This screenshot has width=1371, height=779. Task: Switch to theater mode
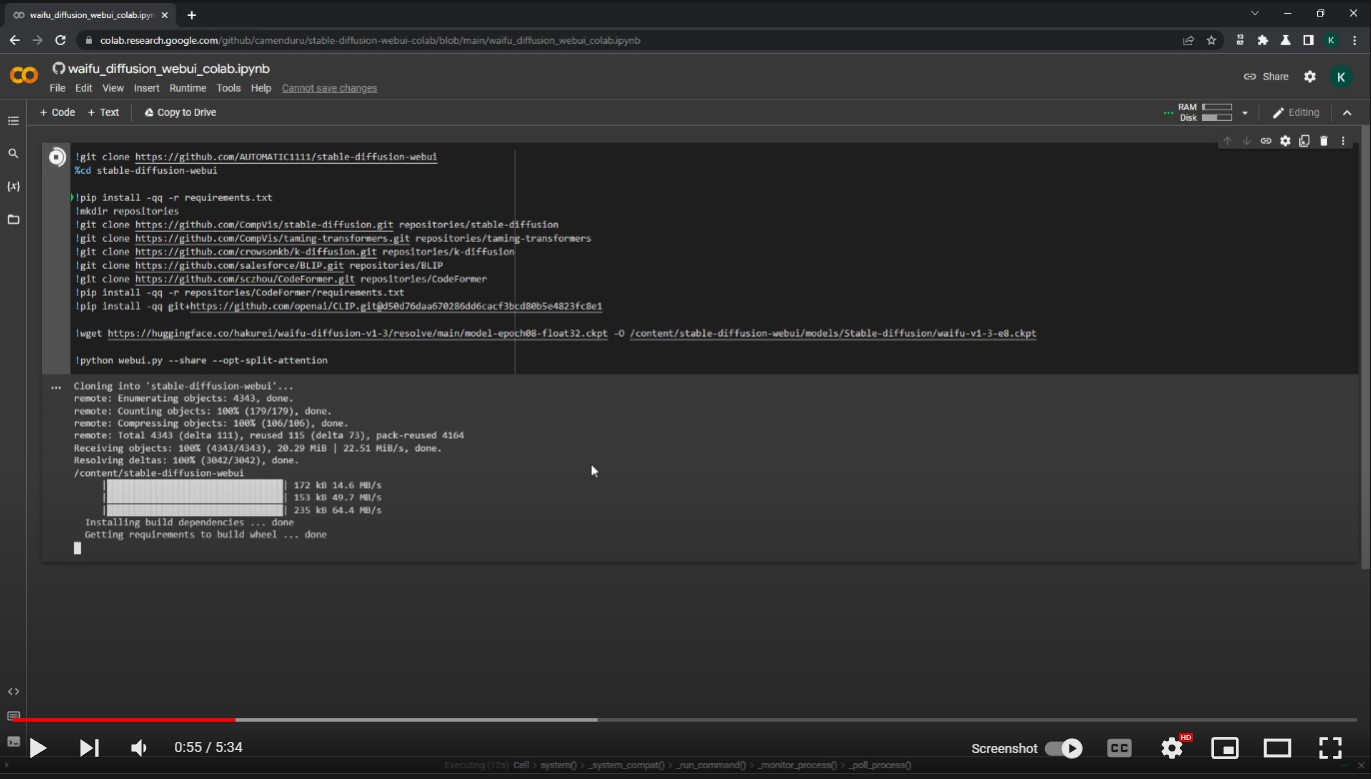[x=1278, y=748]
